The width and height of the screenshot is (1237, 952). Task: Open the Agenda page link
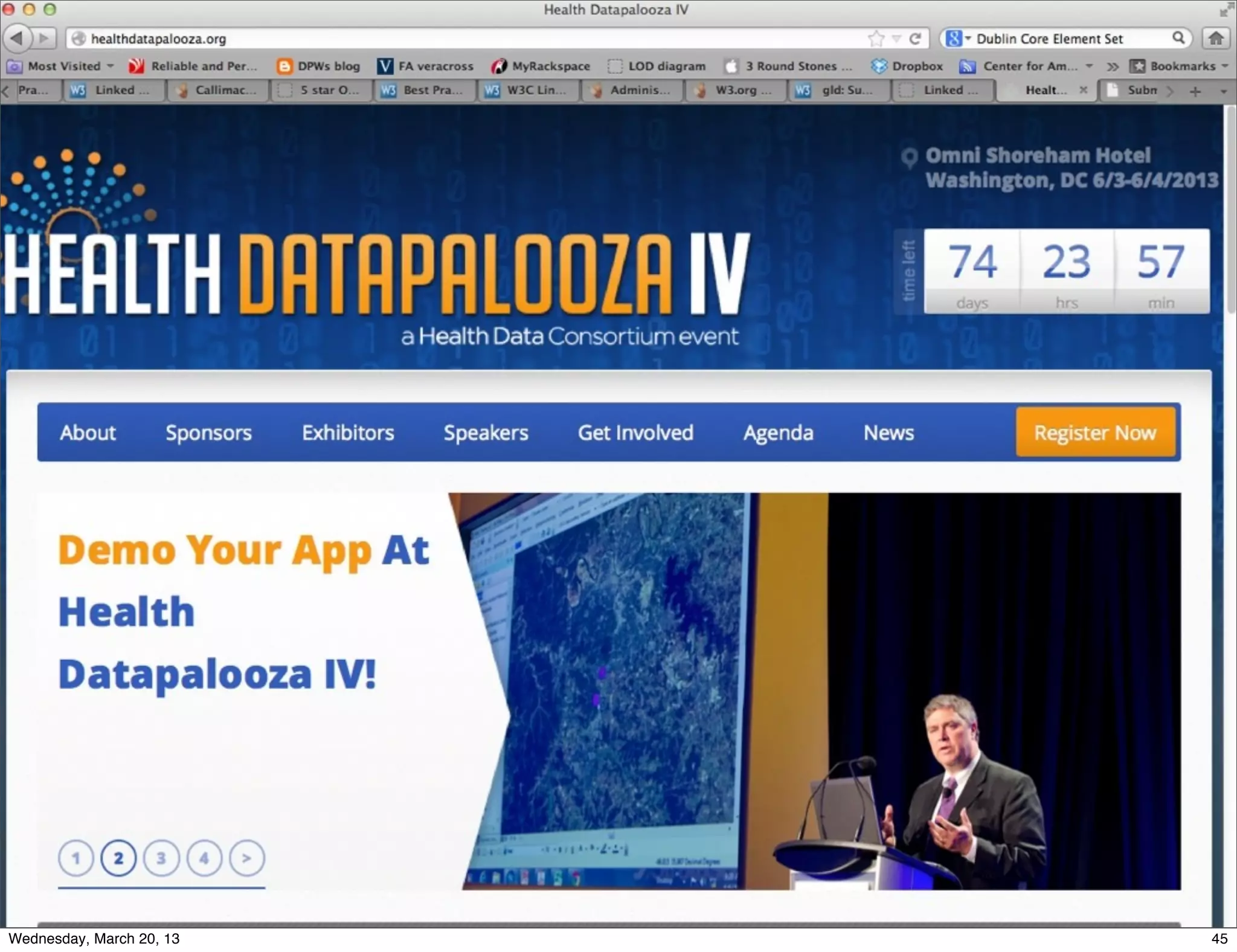click(x=778, y=433)
